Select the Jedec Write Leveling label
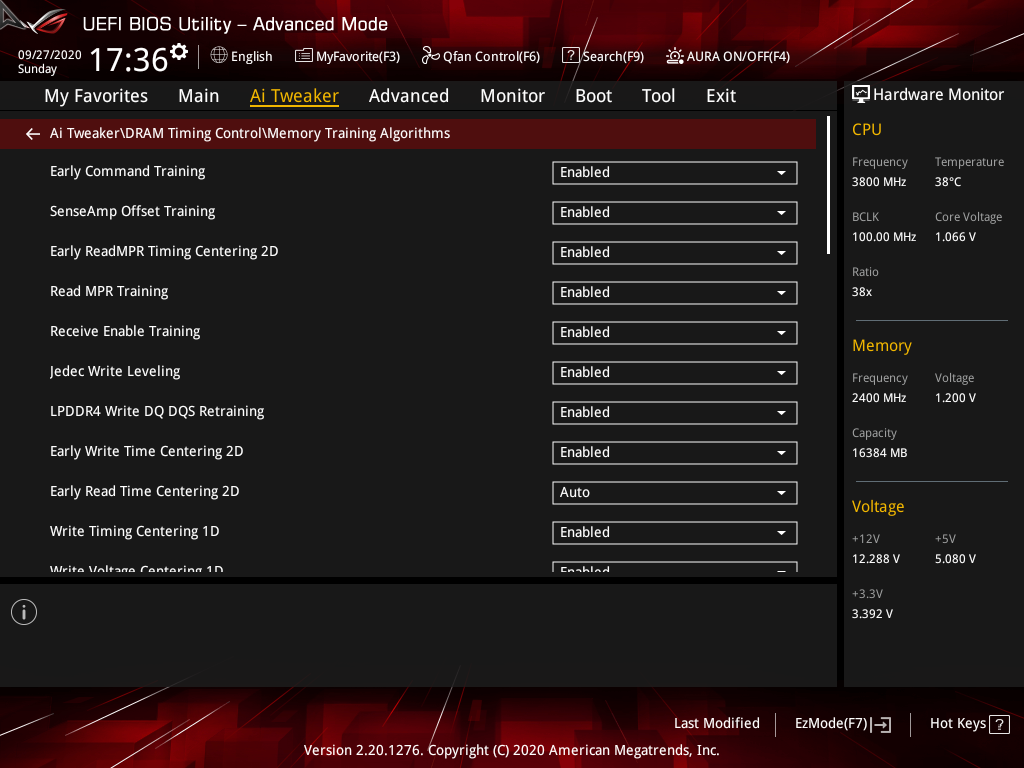This screenshot has height=768, width=1024. click(115, 372)
